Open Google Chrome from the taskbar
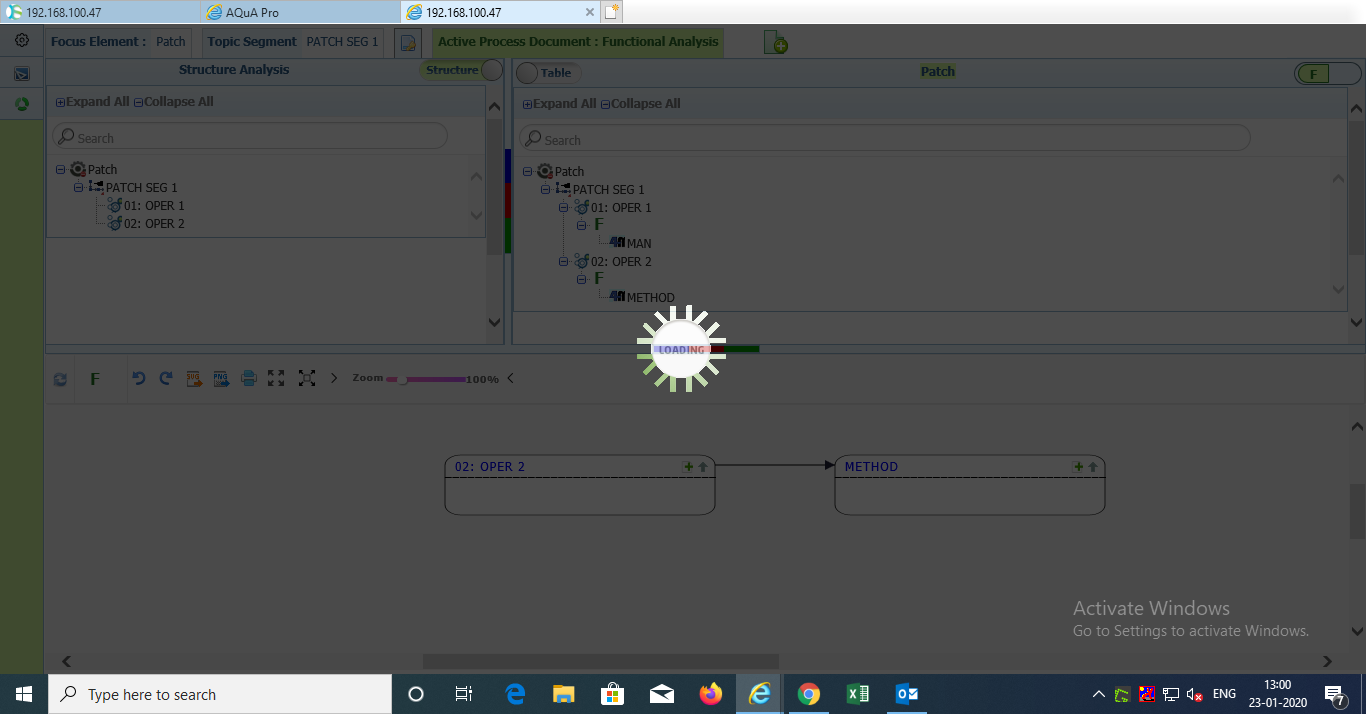This screenshot has width=1366, height=714. (809, 694)
